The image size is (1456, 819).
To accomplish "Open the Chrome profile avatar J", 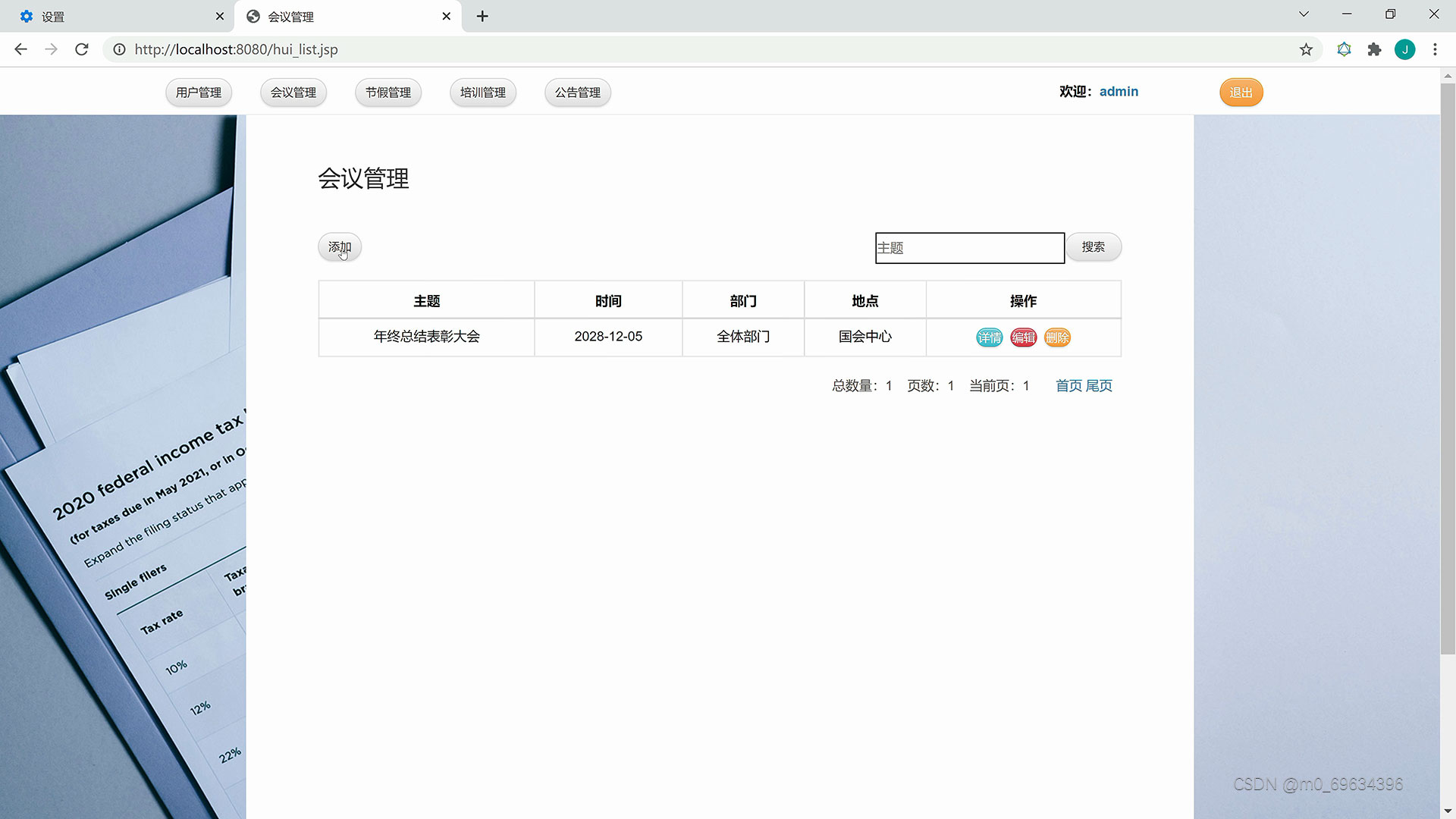I will tap(1404, 49).
